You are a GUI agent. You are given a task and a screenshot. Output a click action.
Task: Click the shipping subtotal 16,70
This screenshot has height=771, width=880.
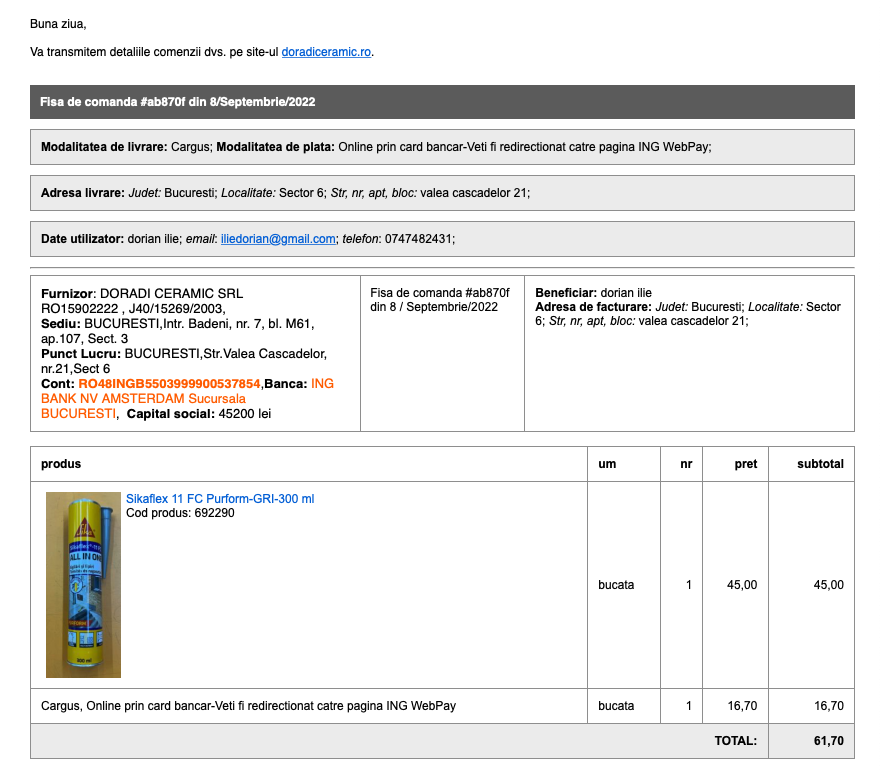[828, 706]
